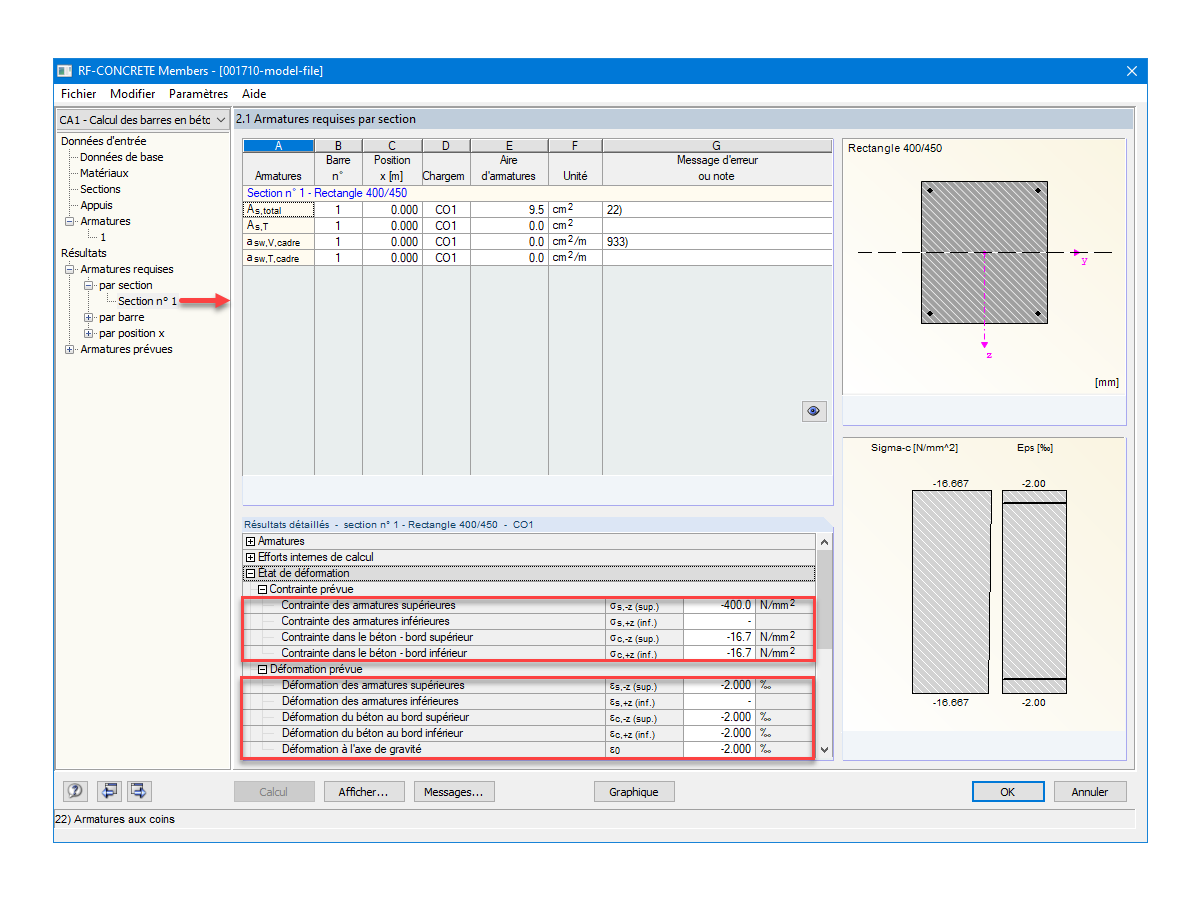Viewport: 1200px width, 900px height.
Task: Click the Sigma-c stress diagram
Action: (952, 590)
